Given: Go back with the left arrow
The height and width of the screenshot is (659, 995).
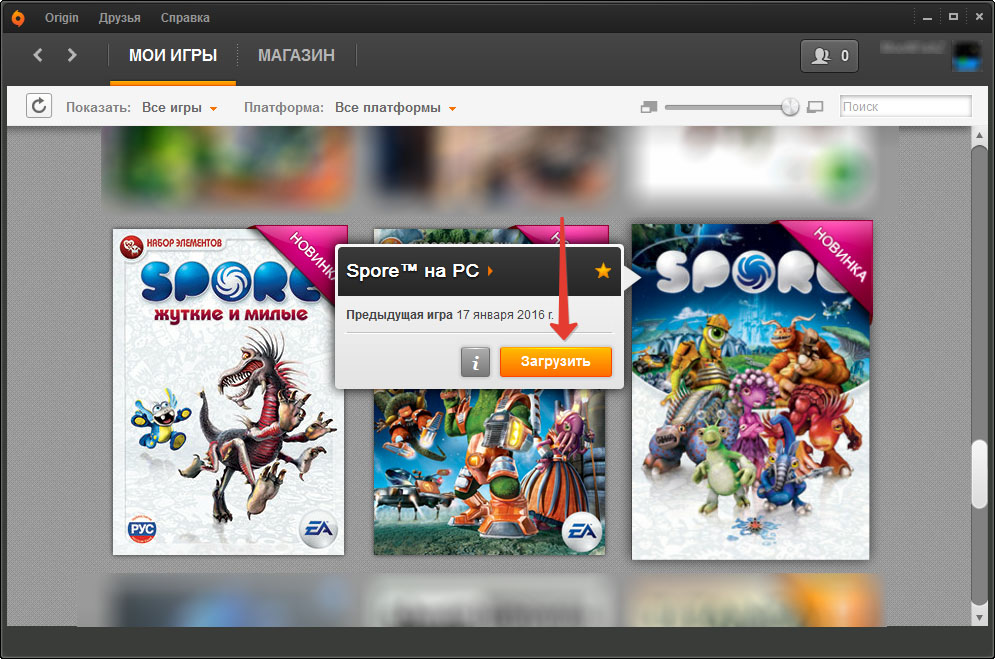Looking at the screenshot, I should (38, 55).
